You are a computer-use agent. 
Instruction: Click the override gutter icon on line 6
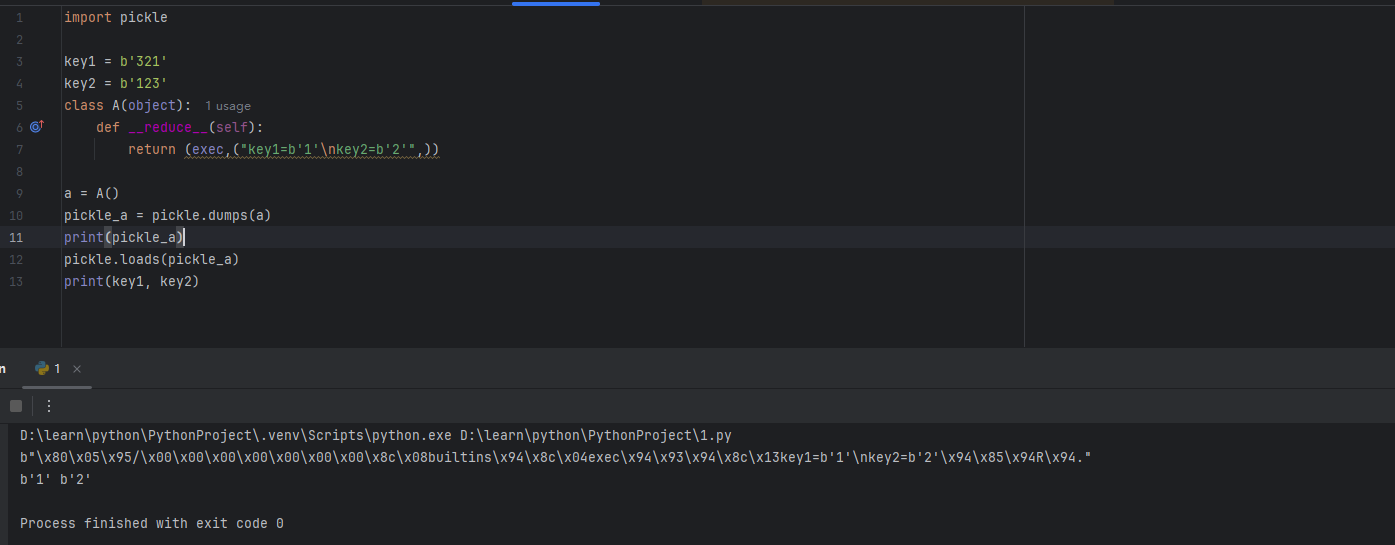click(x=37, y=127)
